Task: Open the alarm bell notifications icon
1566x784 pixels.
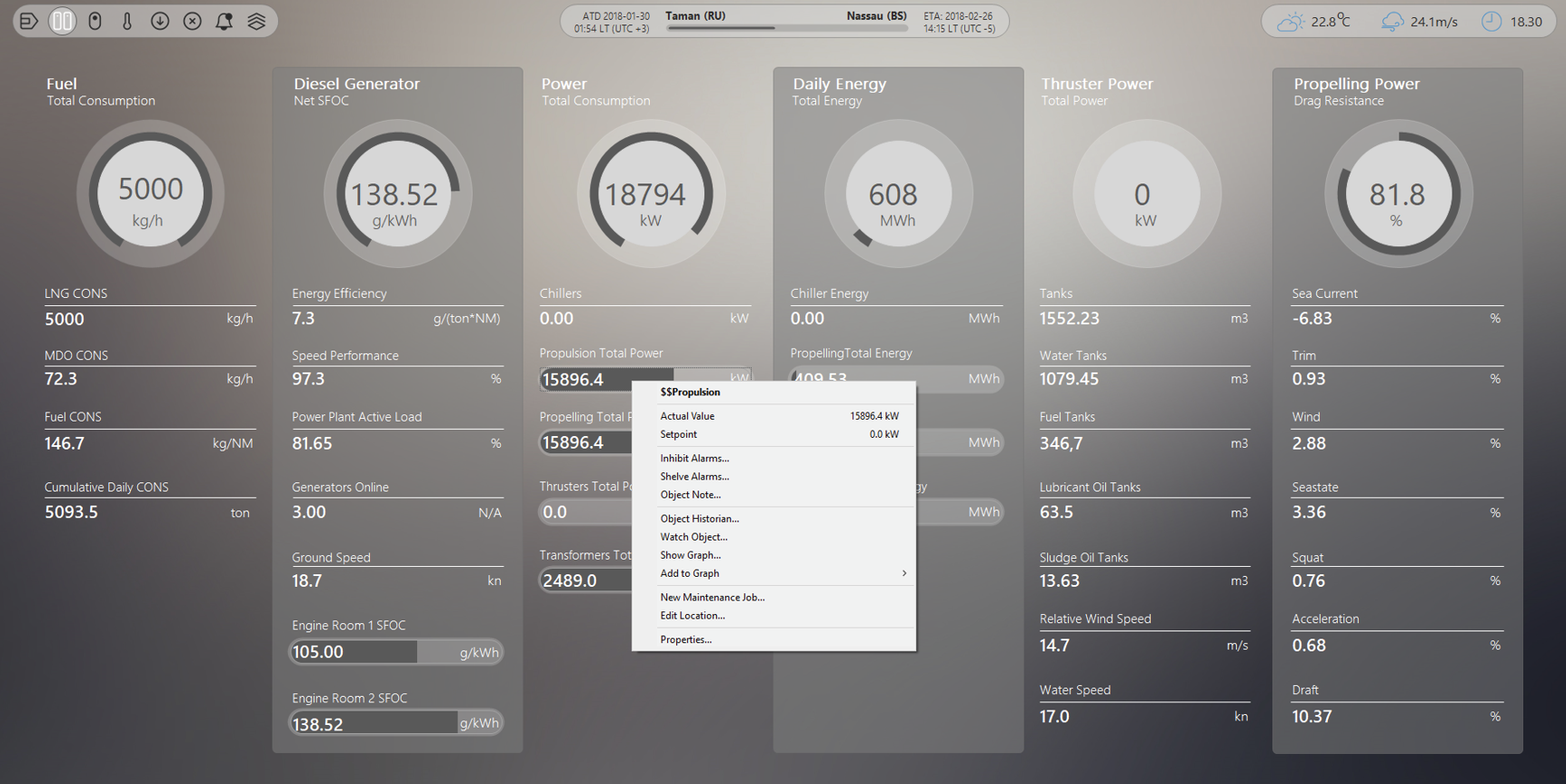Action: click(224, 21)
